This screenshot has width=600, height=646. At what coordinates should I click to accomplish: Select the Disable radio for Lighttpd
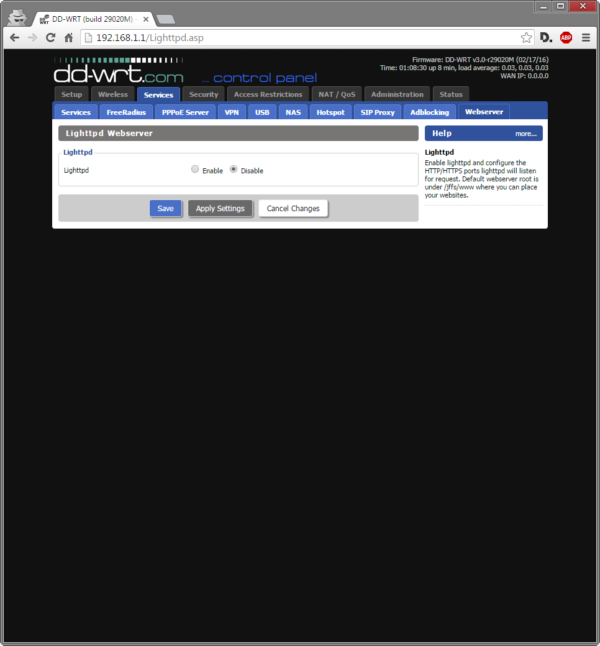pyautogui.click(x=234, y=170)
